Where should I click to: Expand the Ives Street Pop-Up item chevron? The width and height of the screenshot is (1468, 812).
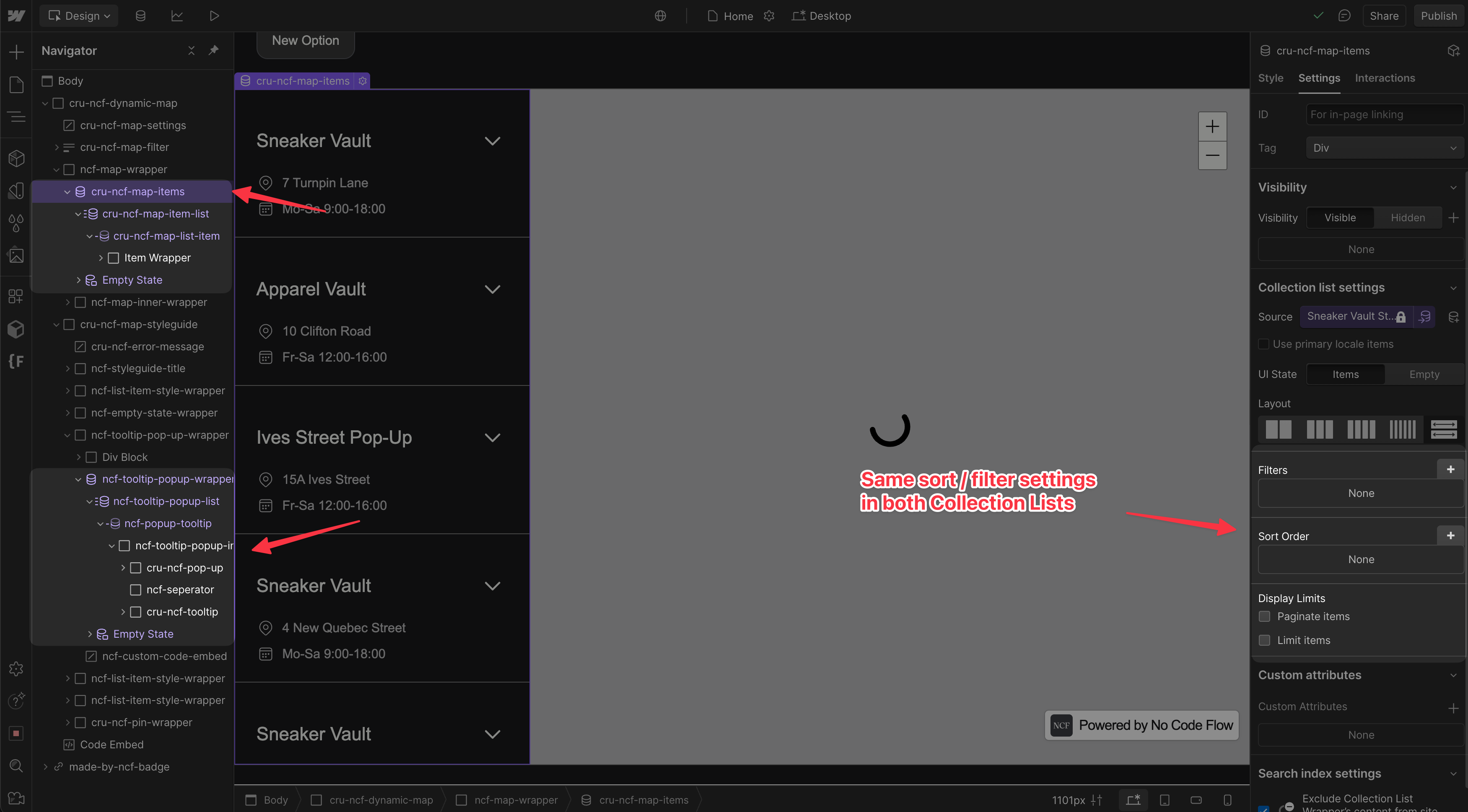click(493, 437)
